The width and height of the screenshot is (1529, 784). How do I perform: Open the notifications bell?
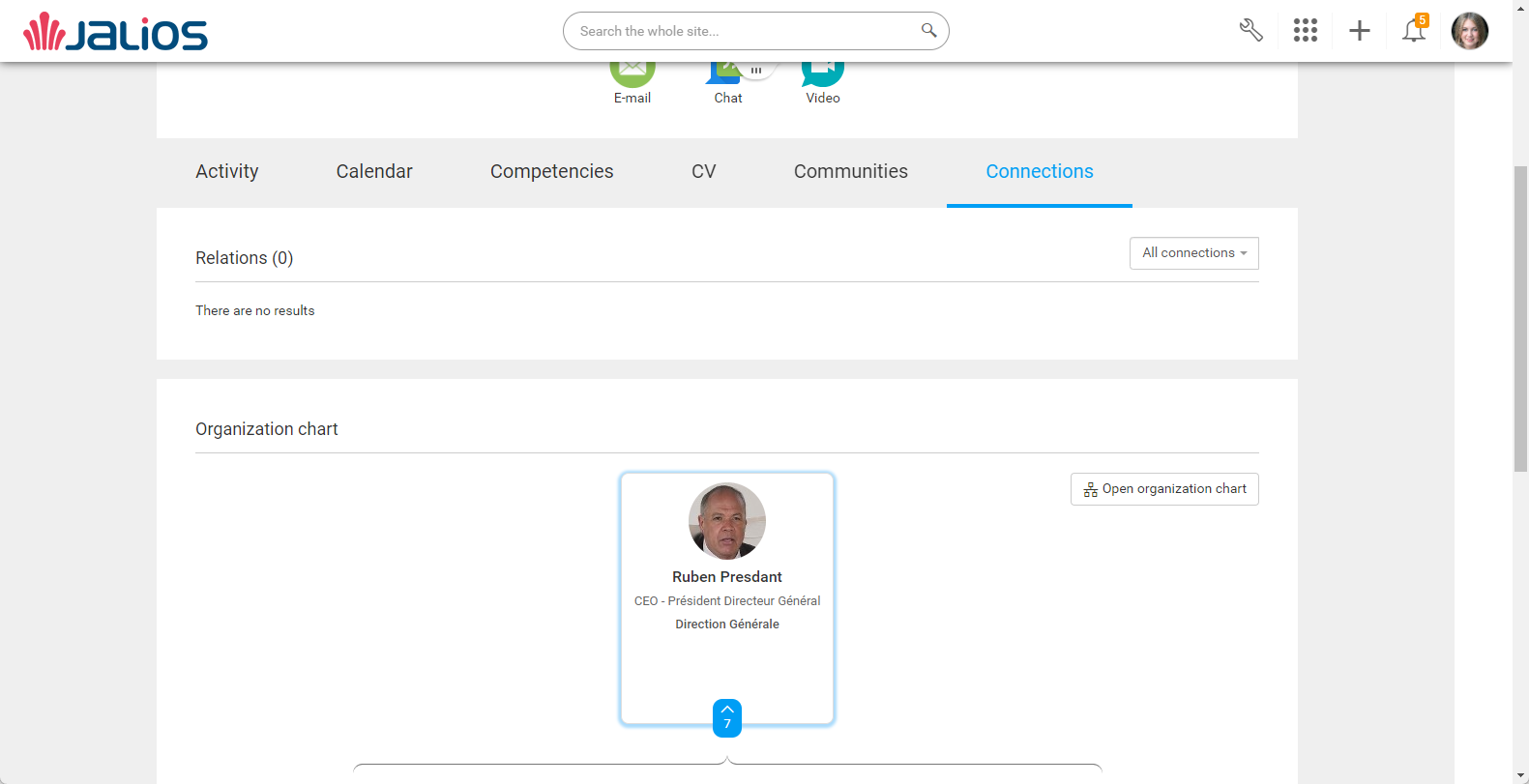point(1414,30)
